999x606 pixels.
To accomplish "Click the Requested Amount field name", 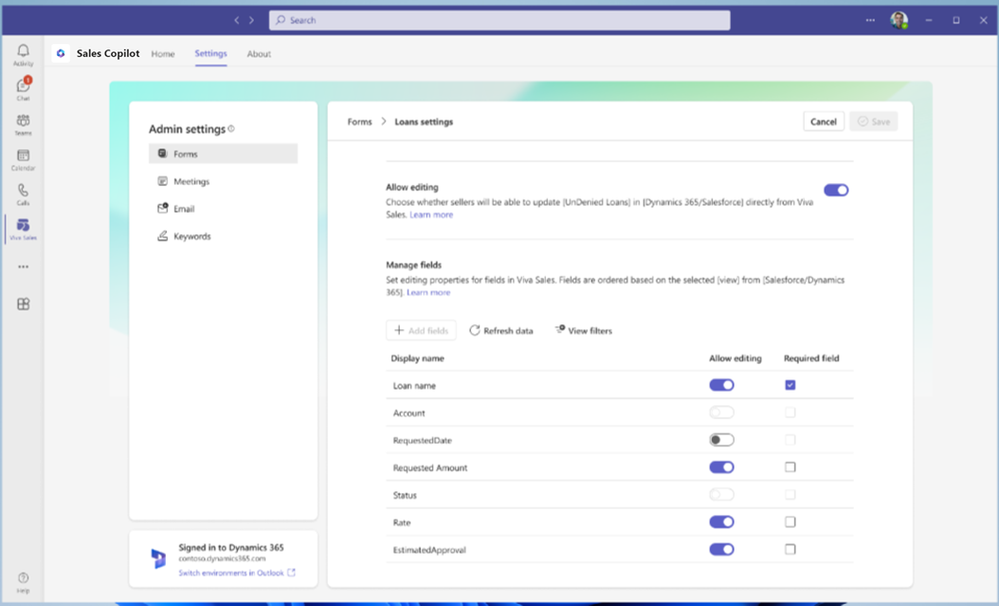I will (430, 468).
